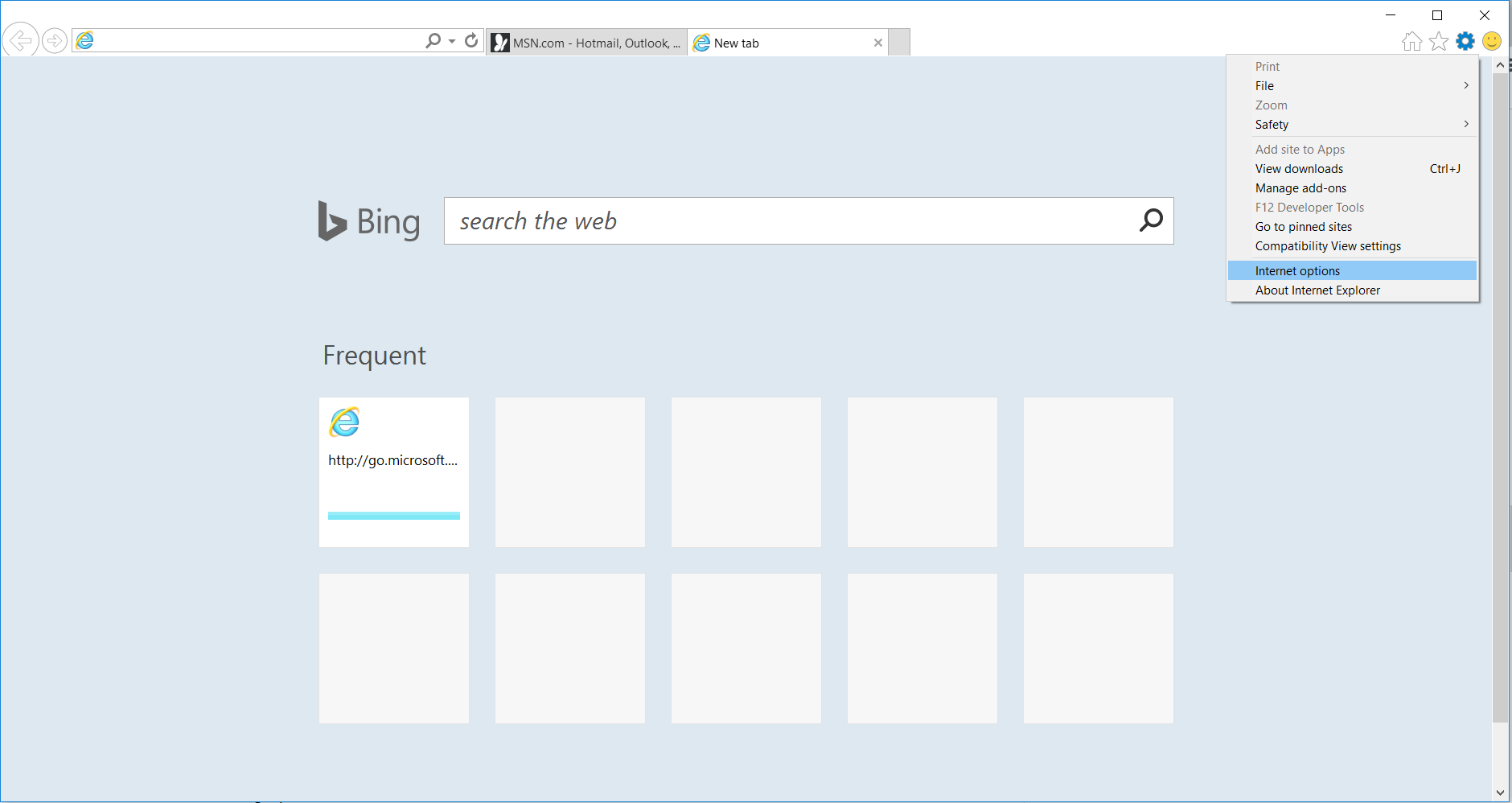Click the Forward navigation arrow button
The width and height of the screenshot is (1512, 803).
tap(55, 40)
